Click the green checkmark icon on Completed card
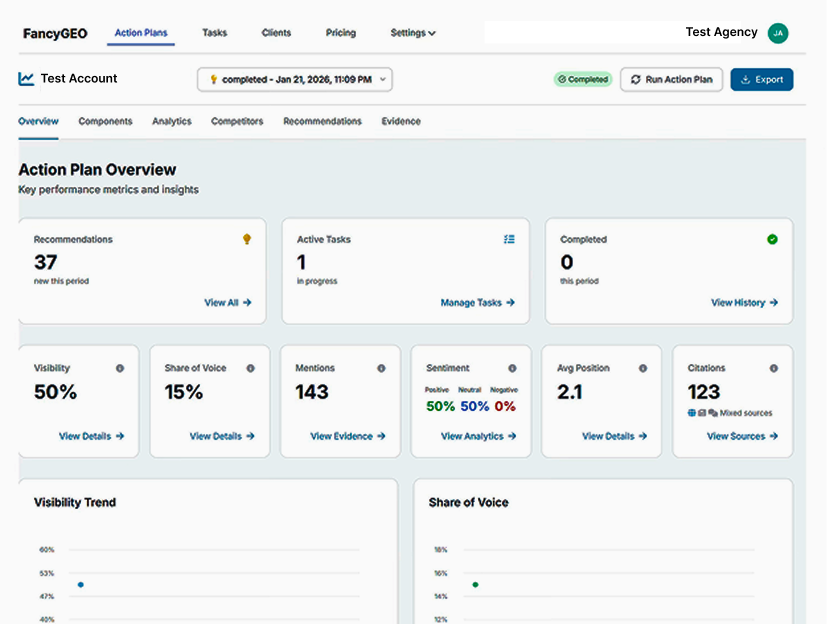 [770, 239]
